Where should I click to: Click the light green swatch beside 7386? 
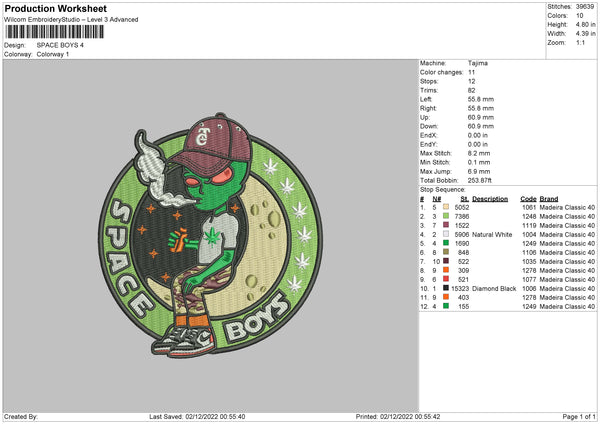(446, 216)
